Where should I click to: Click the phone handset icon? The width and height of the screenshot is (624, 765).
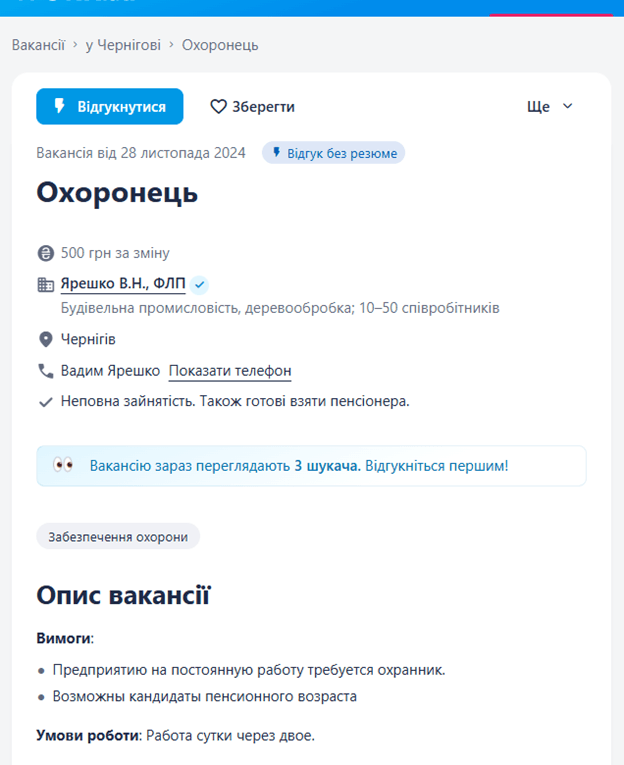click(x=45, y=371)
